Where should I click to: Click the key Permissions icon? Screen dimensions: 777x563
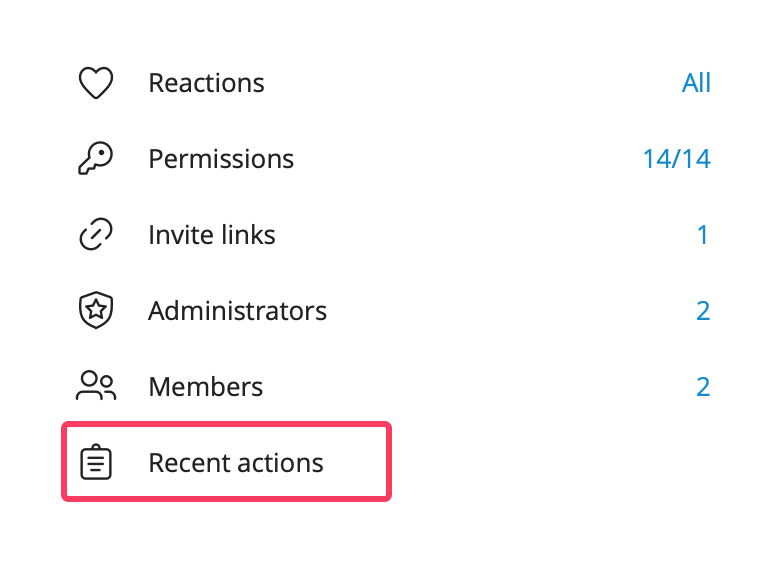(x=96, y=159)
